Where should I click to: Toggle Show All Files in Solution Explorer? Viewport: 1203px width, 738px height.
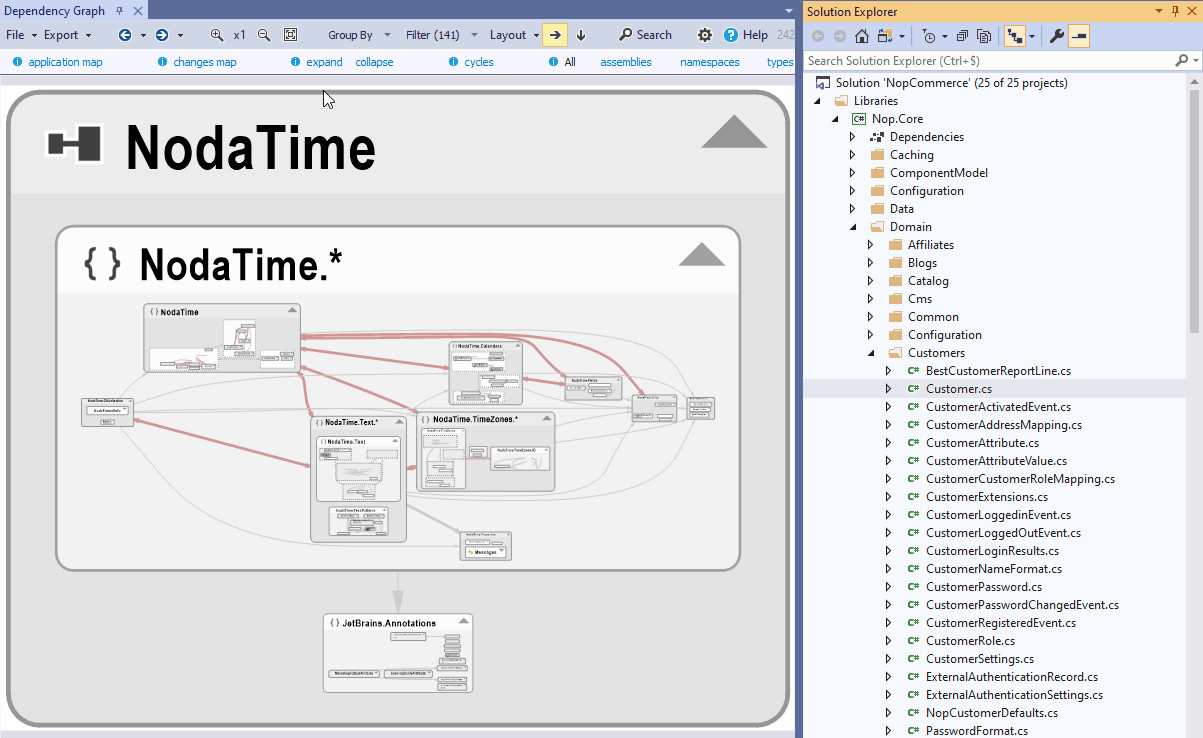(x=984, y=36)
